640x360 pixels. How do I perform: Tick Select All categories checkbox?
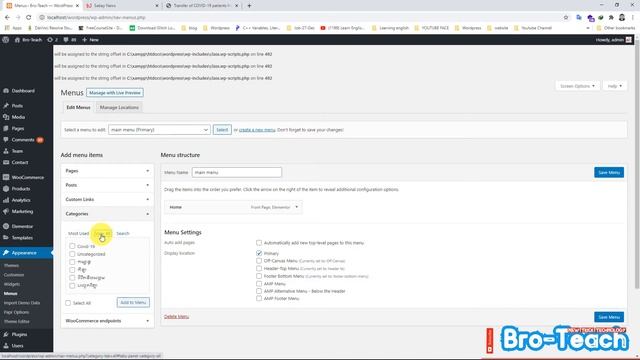pyautogui.click(x=68, y=303)
